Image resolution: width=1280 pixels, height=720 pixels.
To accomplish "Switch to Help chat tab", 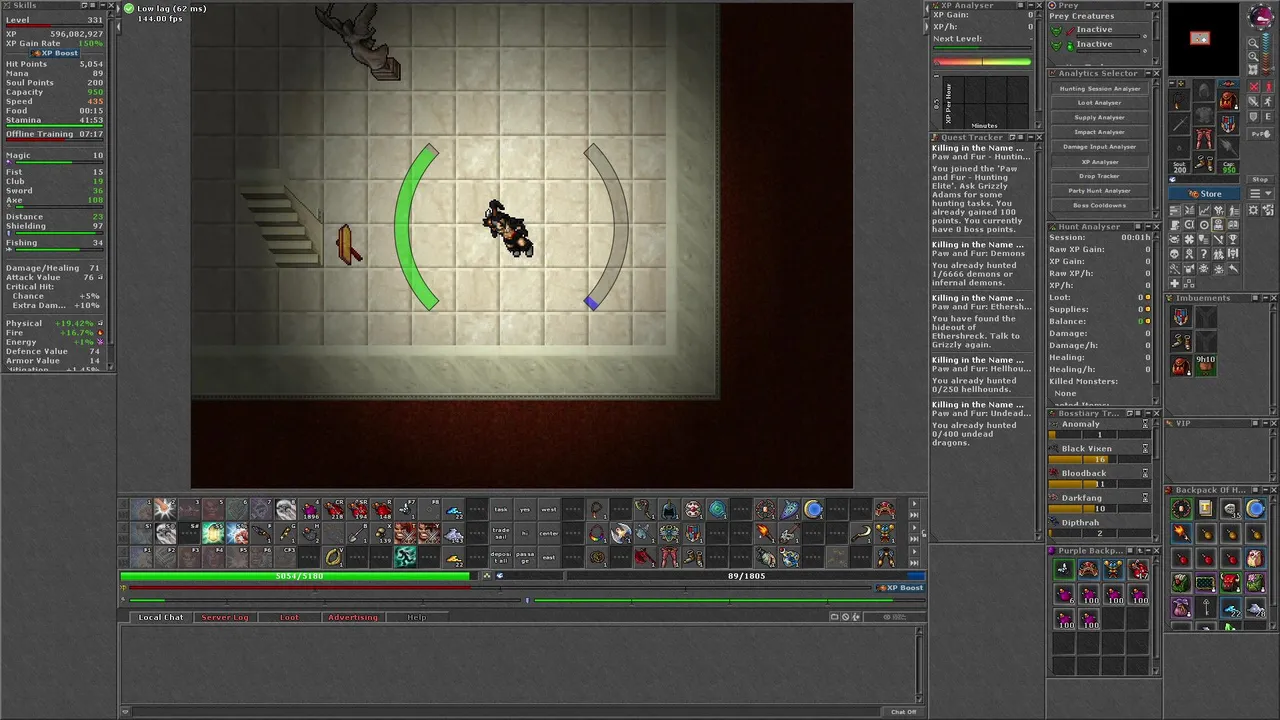I will 416,617.
